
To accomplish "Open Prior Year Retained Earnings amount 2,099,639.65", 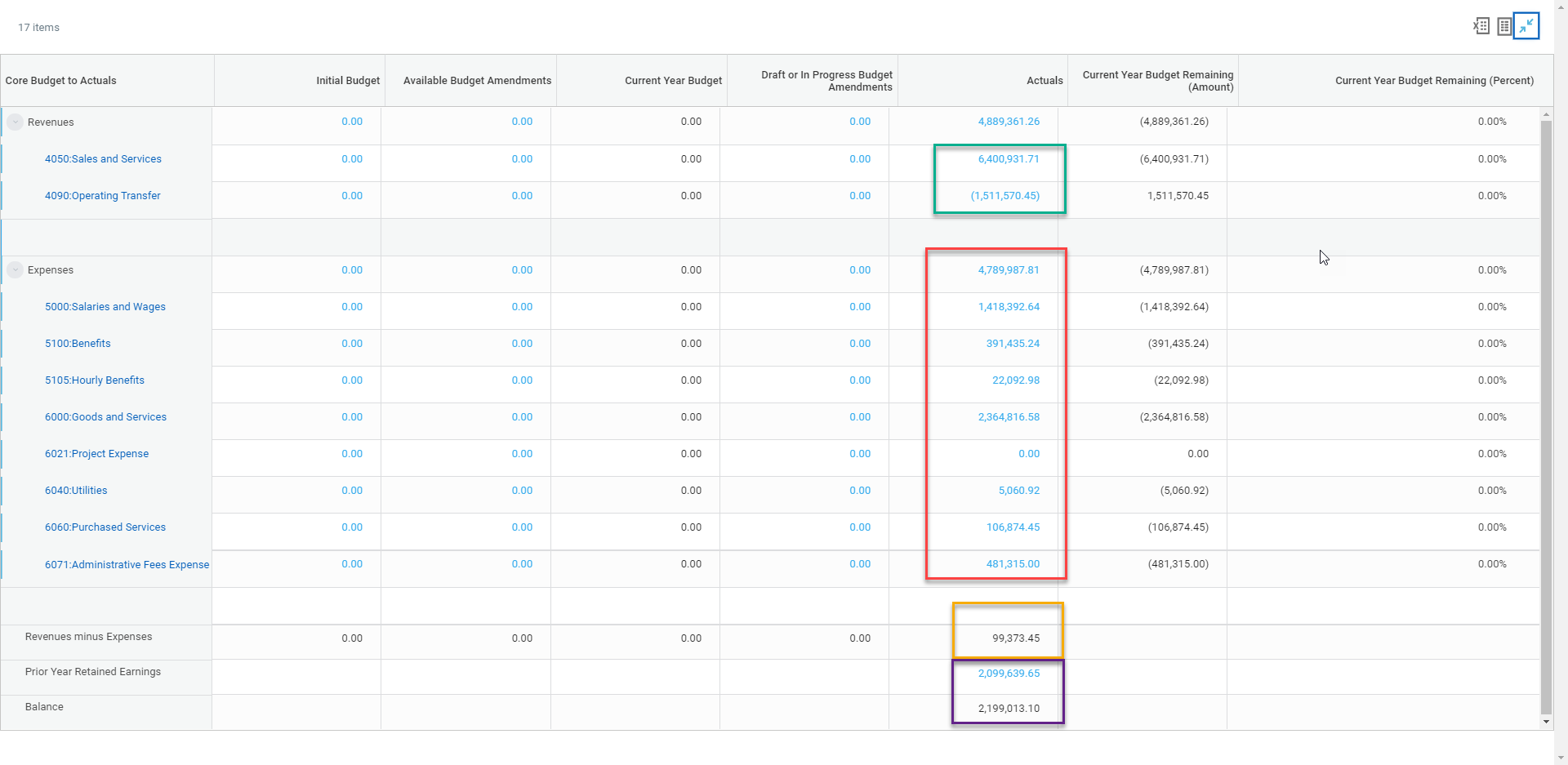I will point(1009,674).
